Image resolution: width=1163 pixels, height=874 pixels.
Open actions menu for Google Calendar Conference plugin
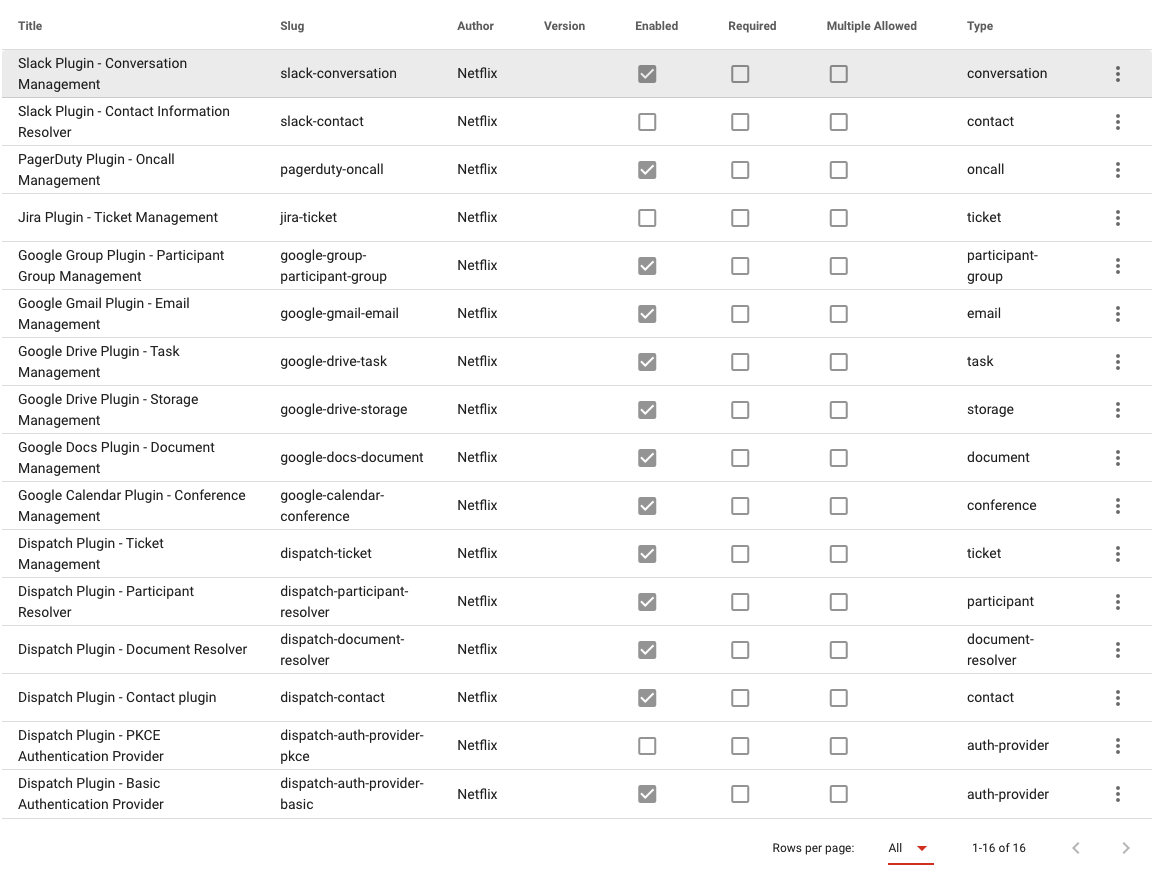pos(1117,505)
